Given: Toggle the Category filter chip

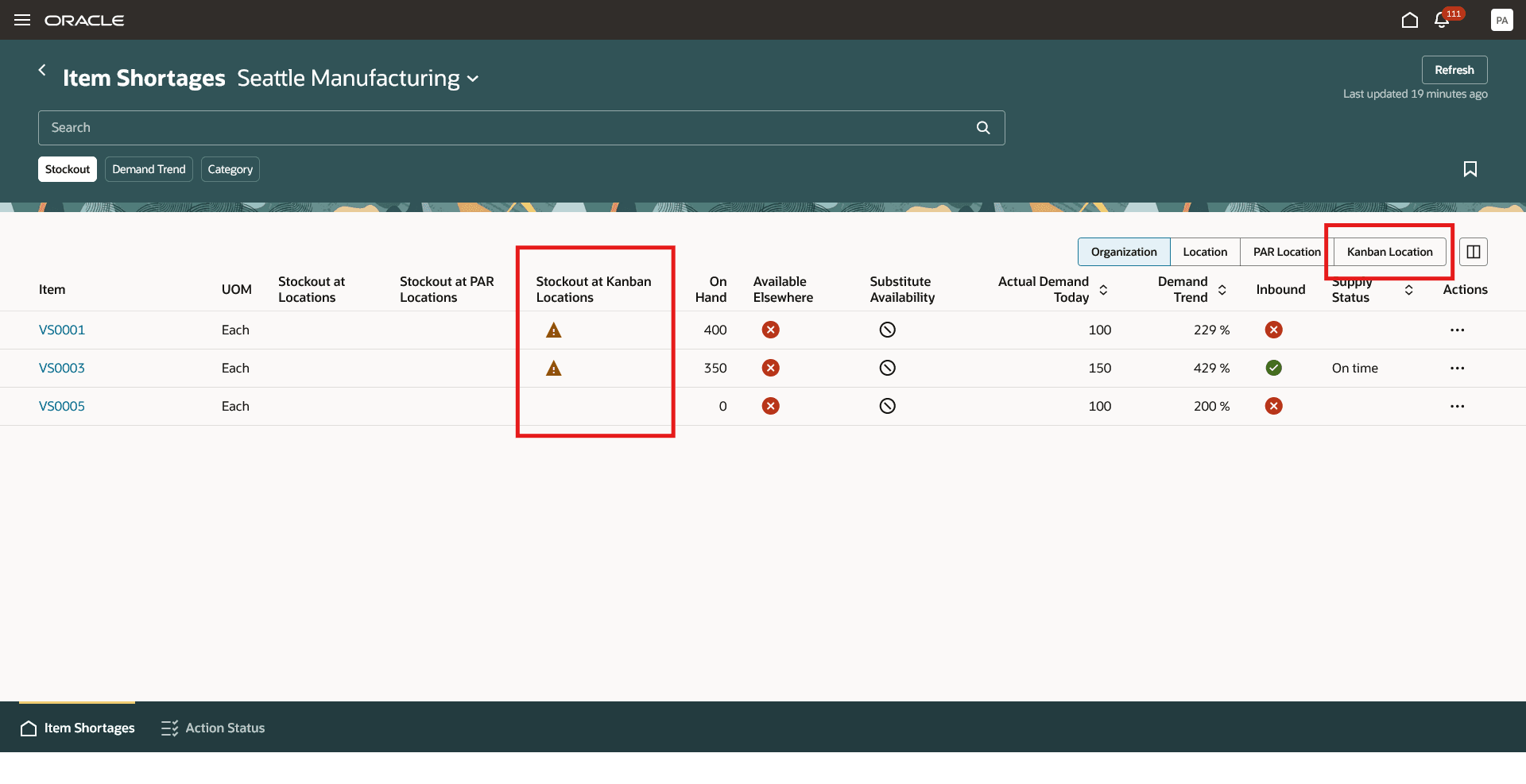Looking at the screenshot, I should tap(230, 169).
